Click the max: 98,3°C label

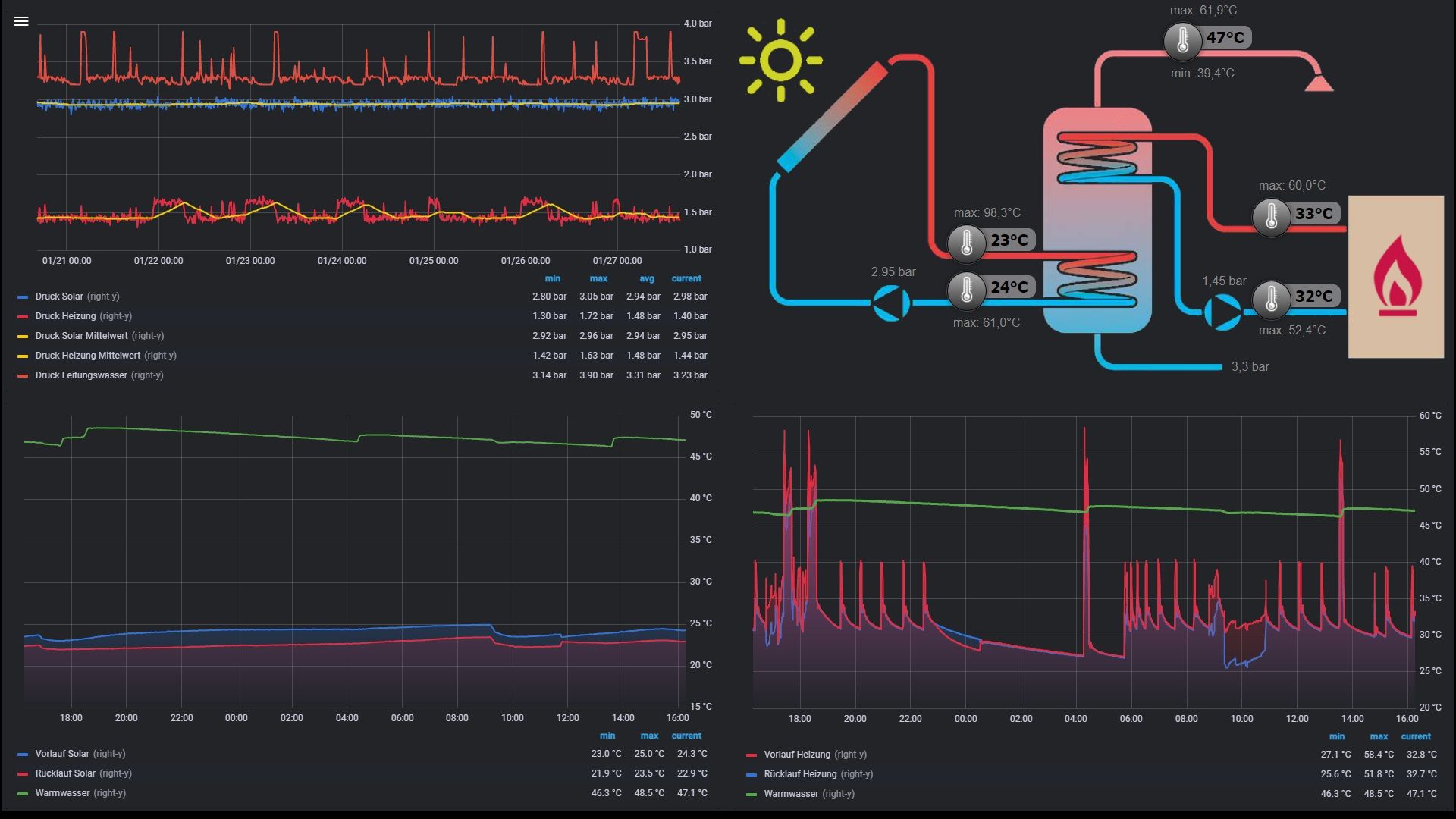point(987,212)
